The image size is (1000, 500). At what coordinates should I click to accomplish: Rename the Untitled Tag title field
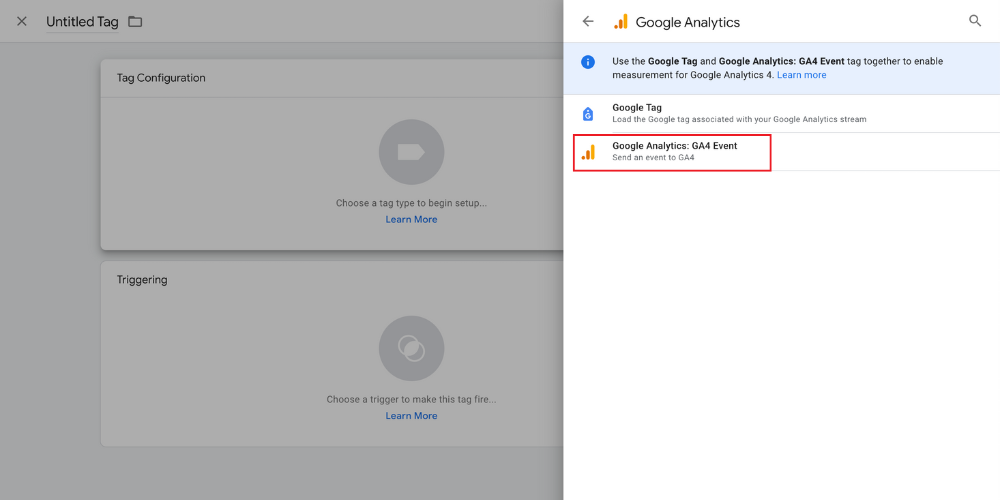82,22
